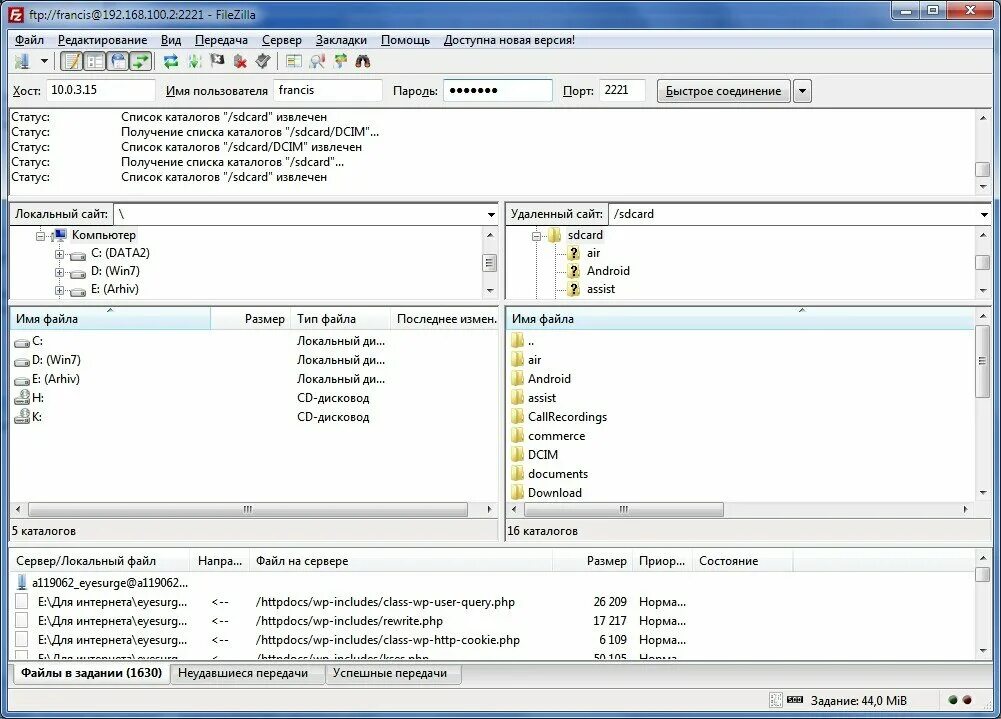1001x719 pixels.
Task: Click the binoculars search remote files icon
Action: click(x=363, y=61)
